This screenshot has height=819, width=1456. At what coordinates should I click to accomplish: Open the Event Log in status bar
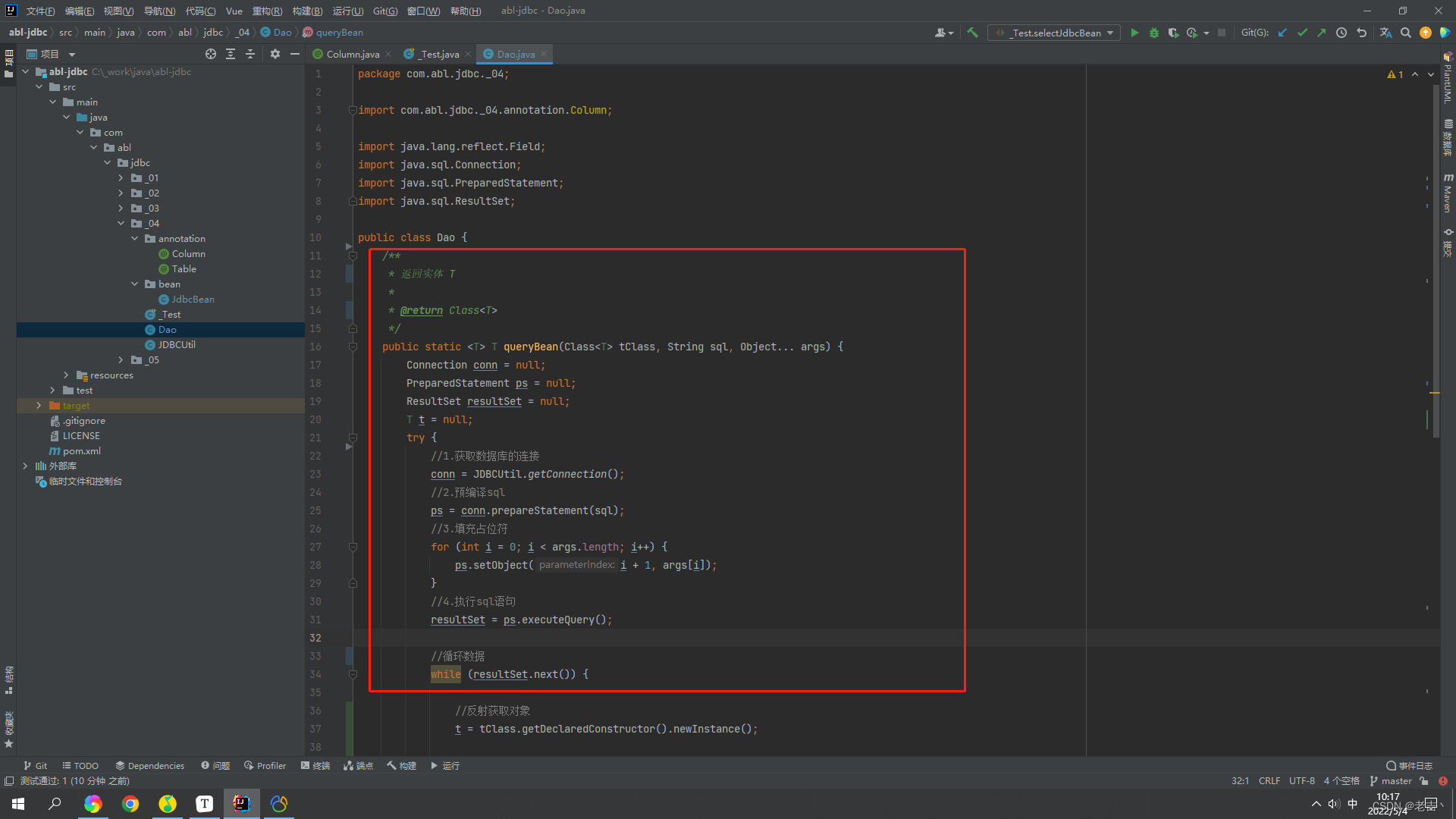coord(1409,766)
